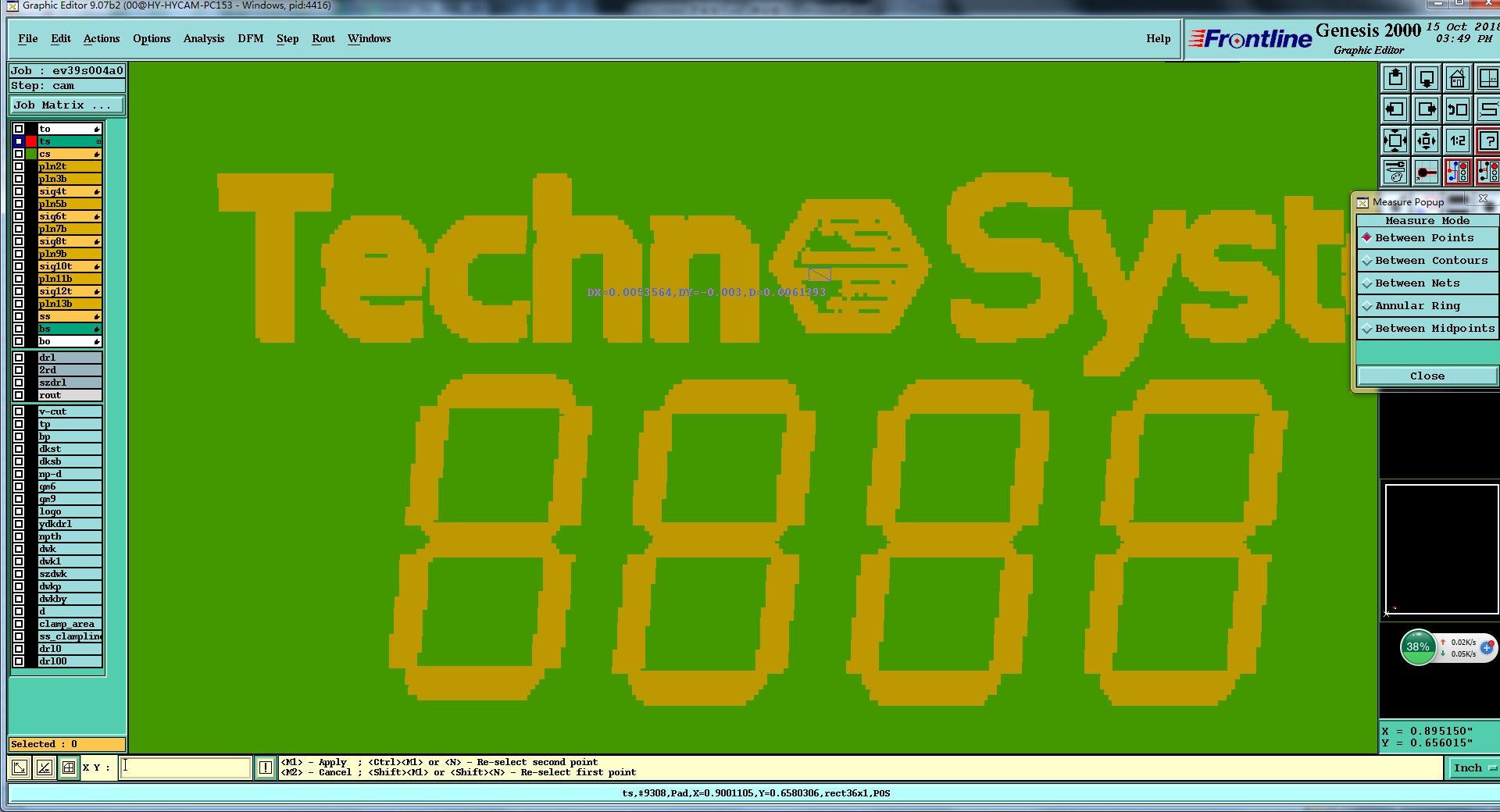Click the S-shaped path icon
Screen dimensions: 1500x812
click(x=1488, y=110)
